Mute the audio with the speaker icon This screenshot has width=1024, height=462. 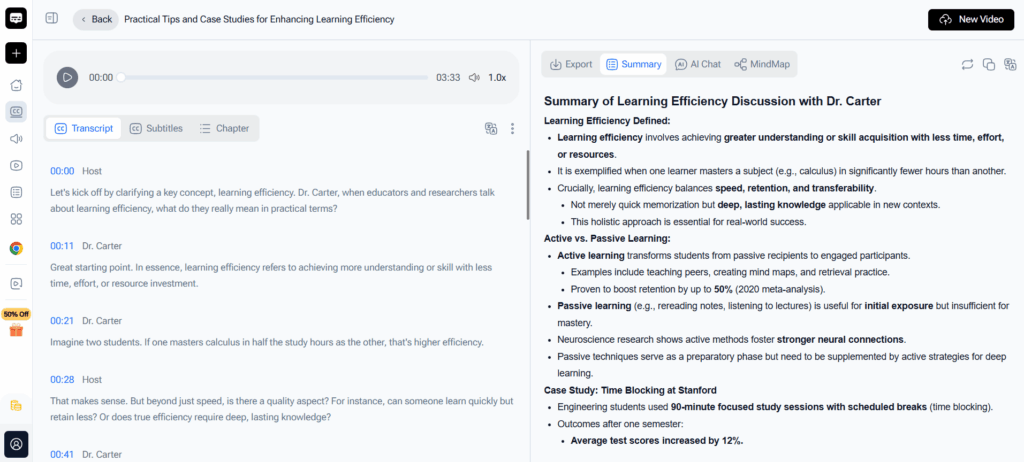click(474, 77)
